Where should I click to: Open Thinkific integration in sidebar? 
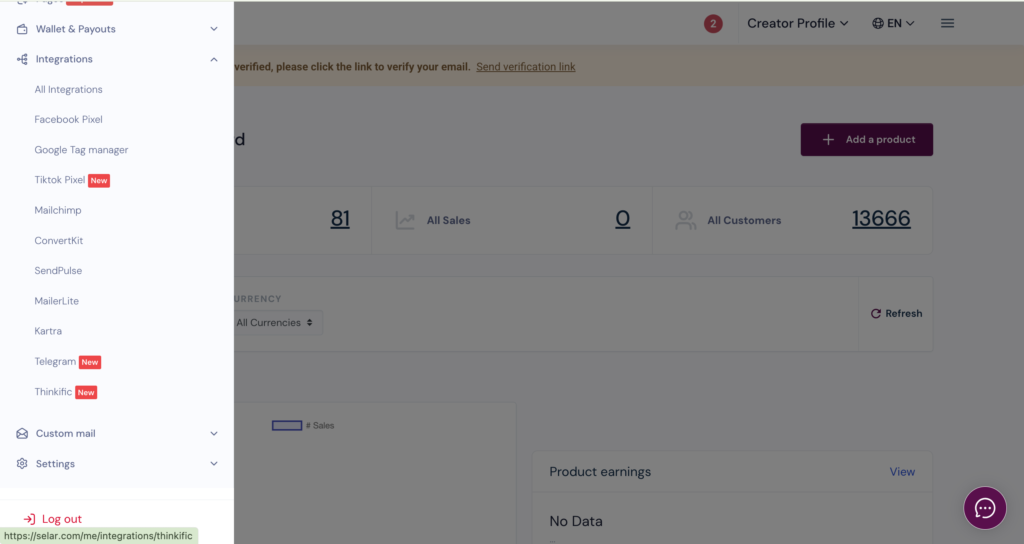coord(53,392)
